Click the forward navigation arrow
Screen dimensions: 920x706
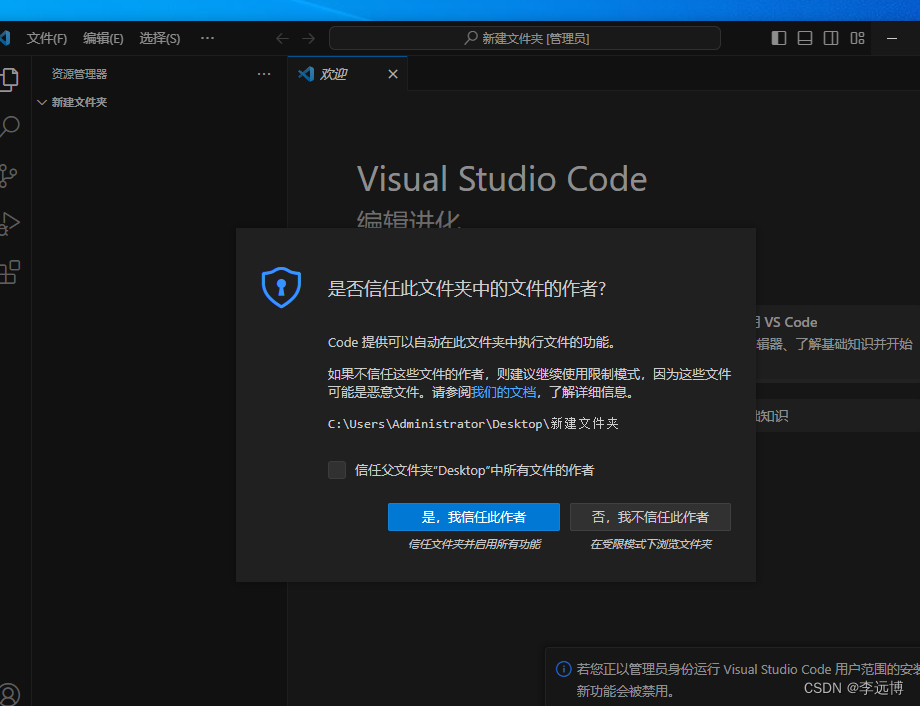(309, 37)
